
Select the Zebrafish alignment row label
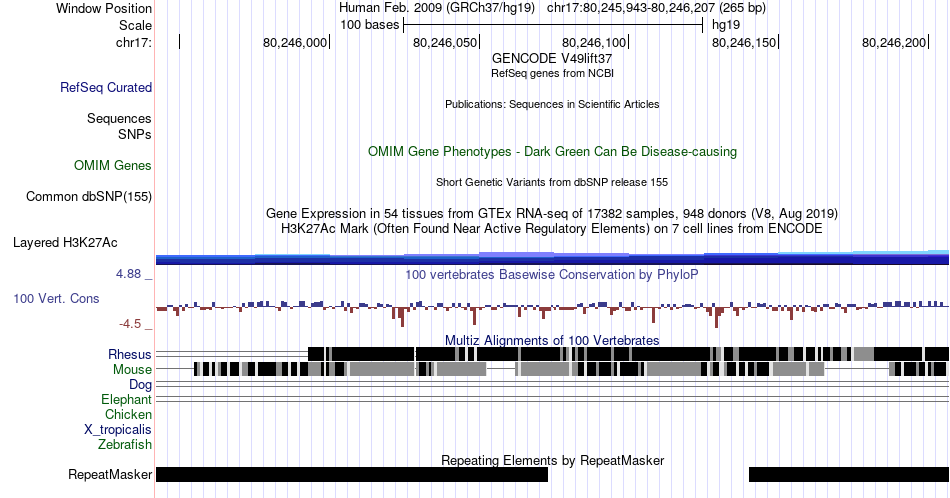(125, 444)
